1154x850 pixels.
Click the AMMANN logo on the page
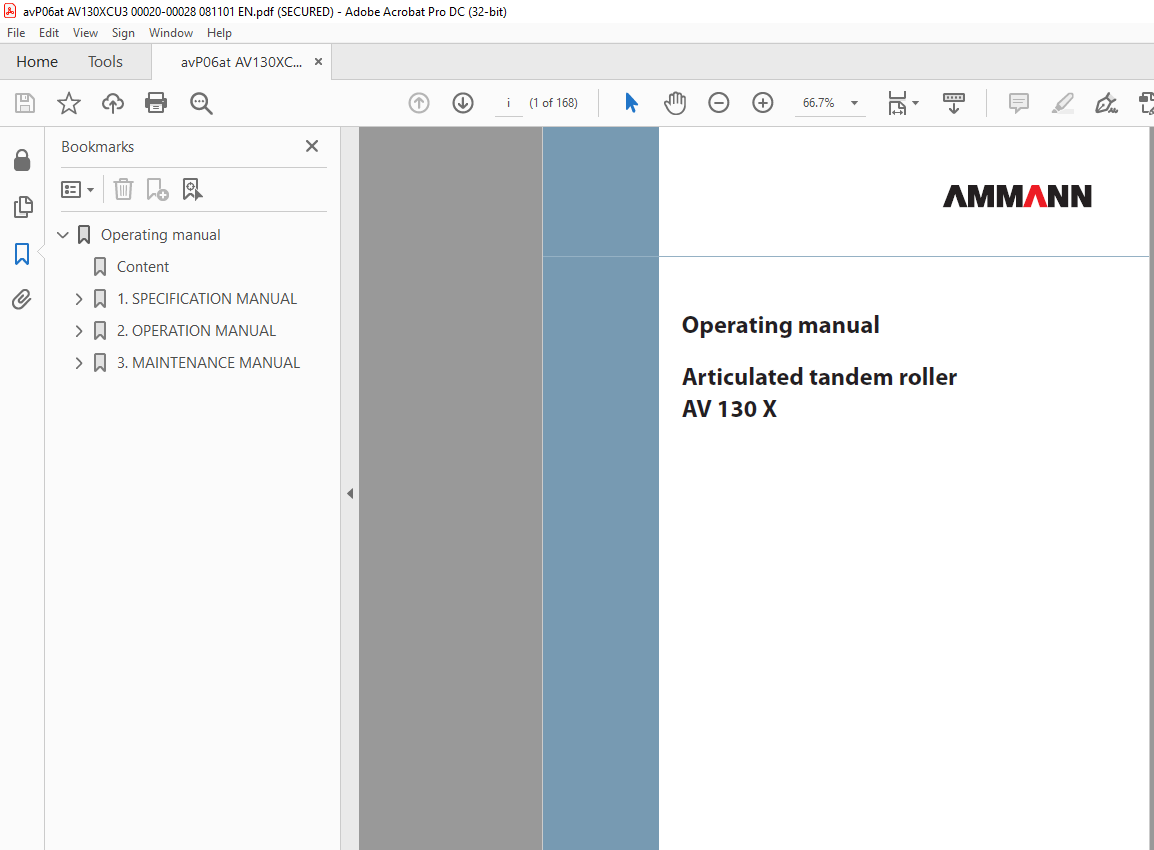pos(1017,196)
